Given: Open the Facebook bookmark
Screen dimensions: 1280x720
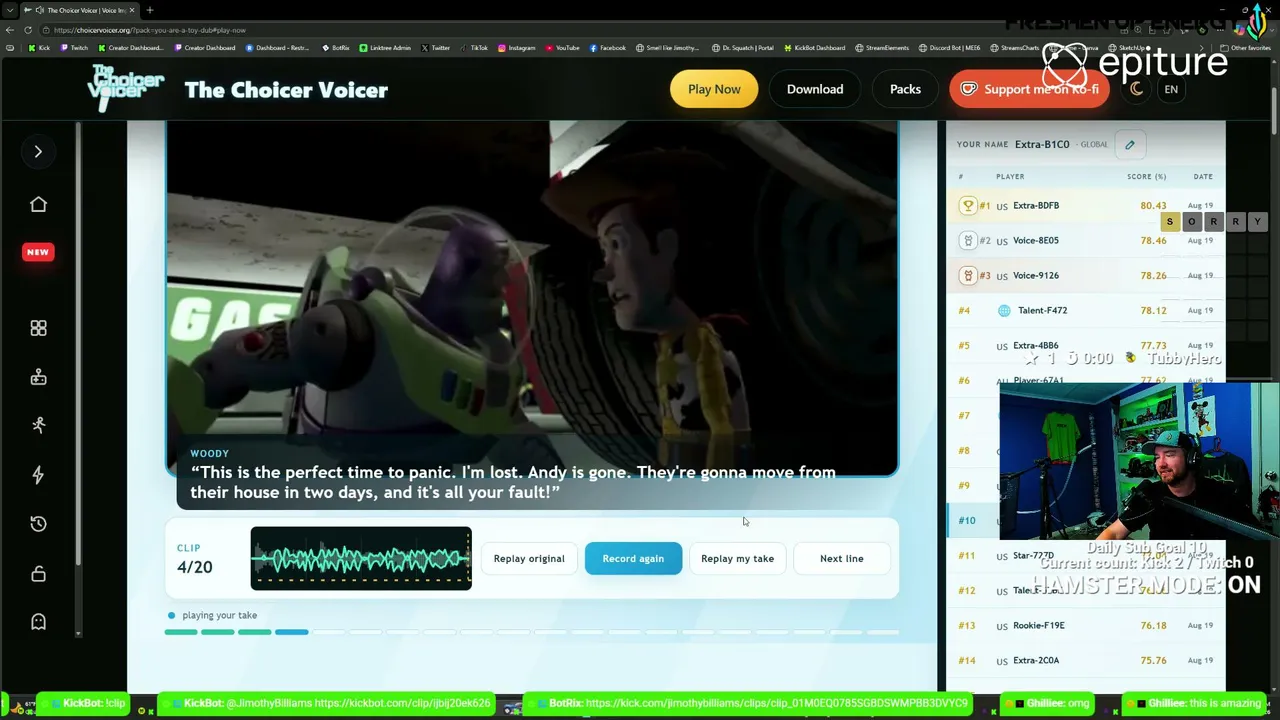Looking at the screenshot, I should (x=608, y=48).
